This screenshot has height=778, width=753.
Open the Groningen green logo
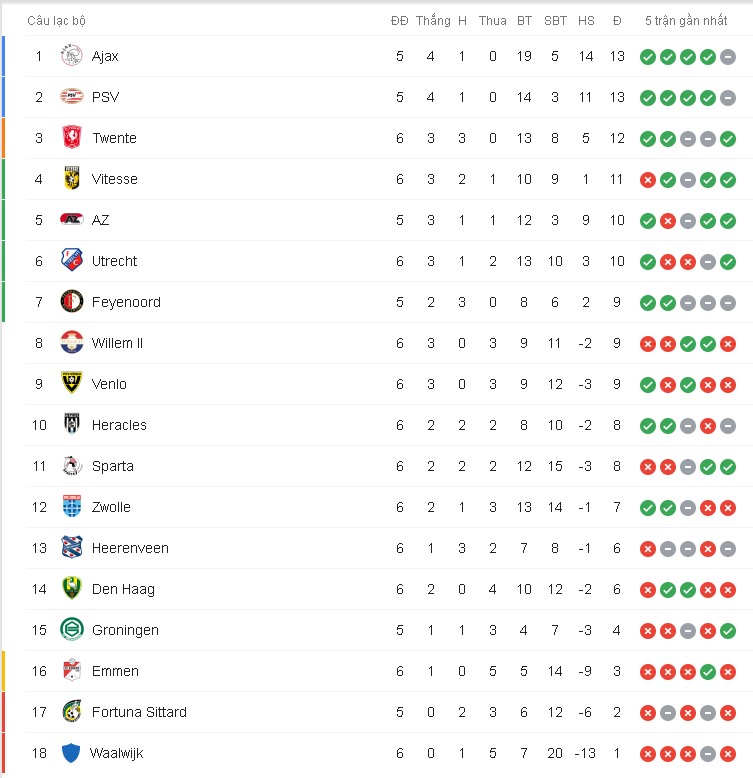(x=71, y=630)
